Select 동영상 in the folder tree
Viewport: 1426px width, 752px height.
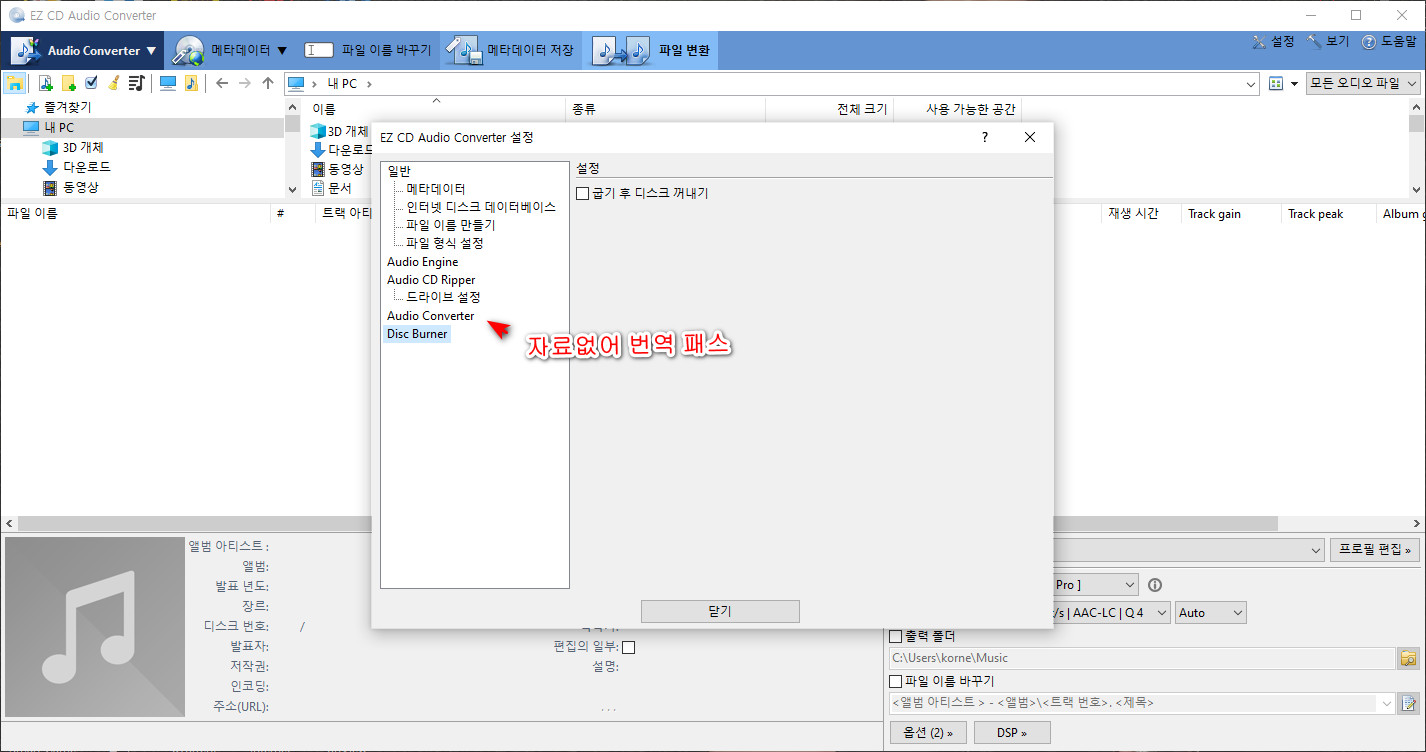[80, 187]
